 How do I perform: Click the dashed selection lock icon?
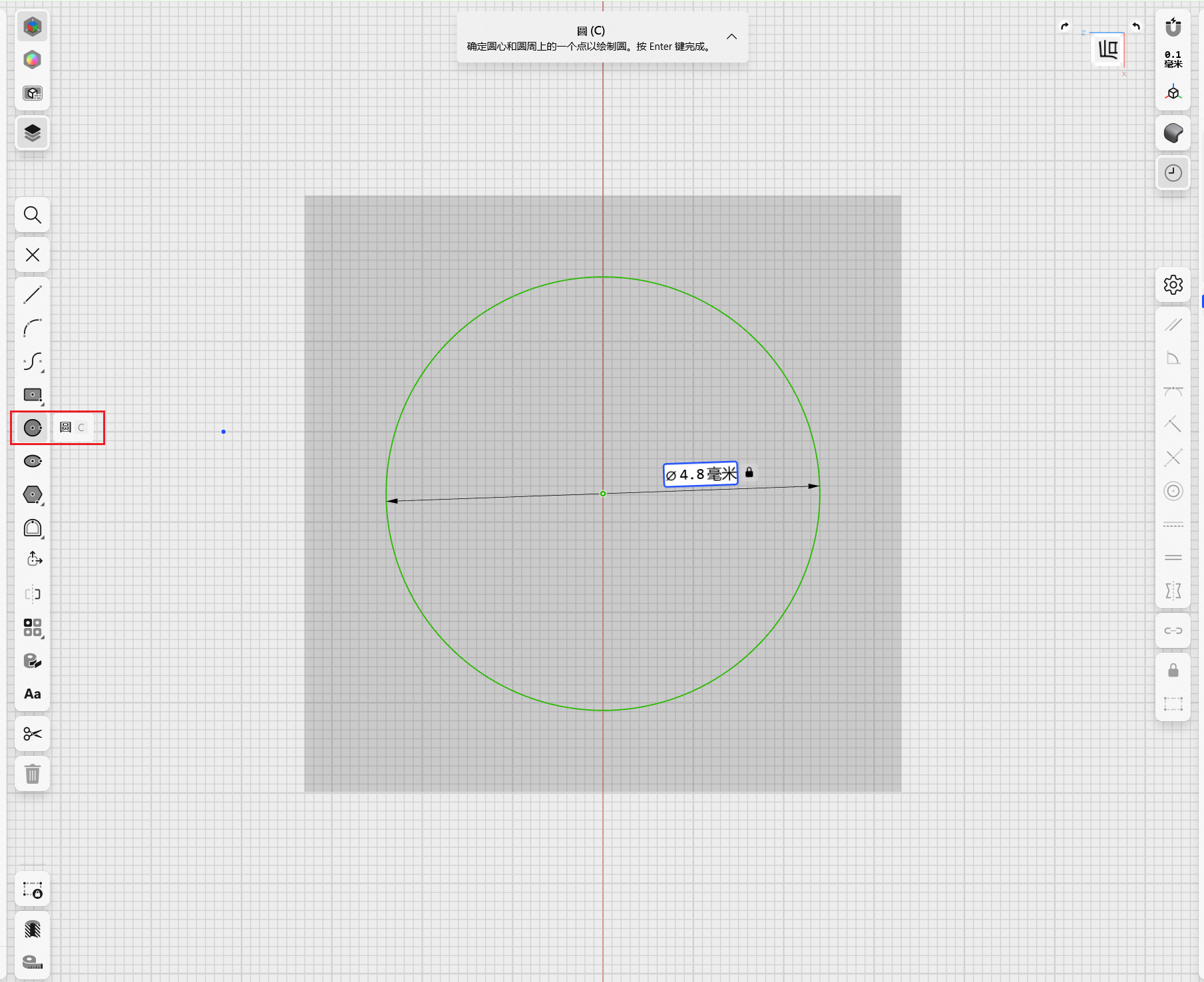coord(33,890)
